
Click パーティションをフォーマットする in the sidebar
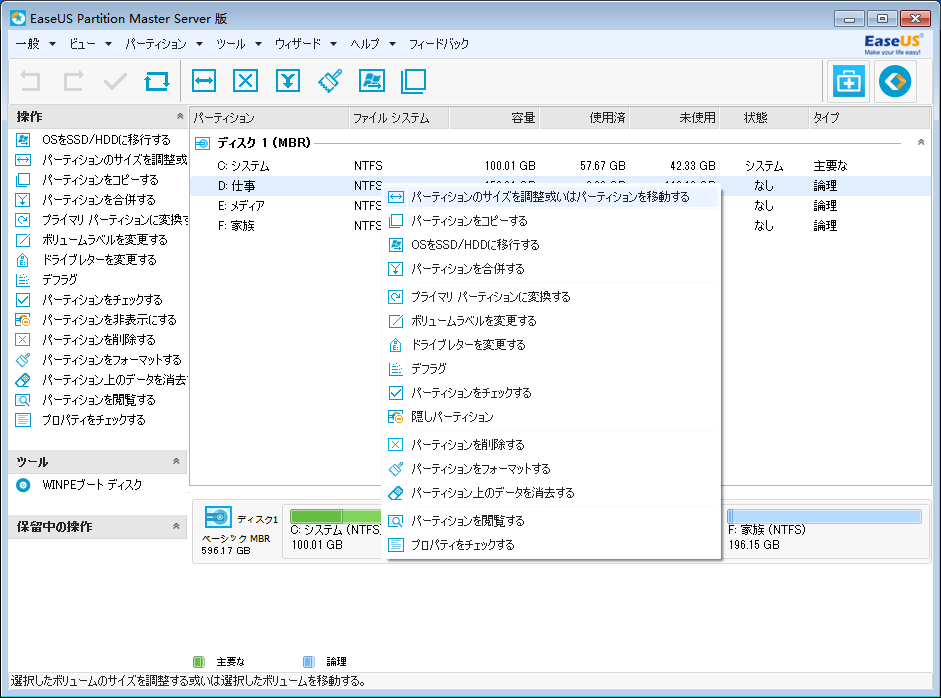pos(112,360)
